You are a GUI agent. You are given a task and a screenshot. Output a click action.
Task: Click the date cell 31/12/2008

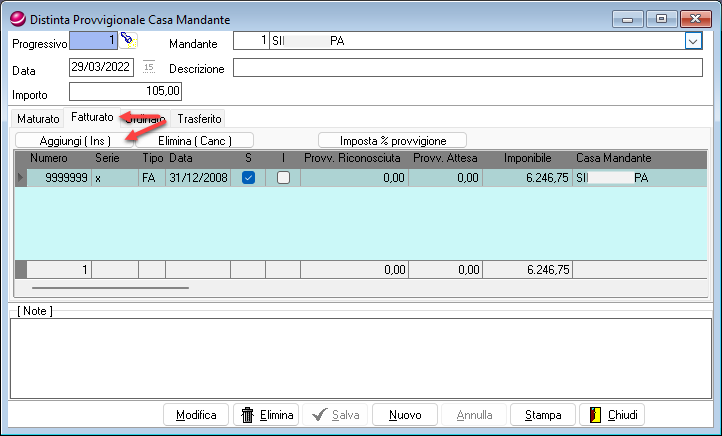click(x=198, y=178)
